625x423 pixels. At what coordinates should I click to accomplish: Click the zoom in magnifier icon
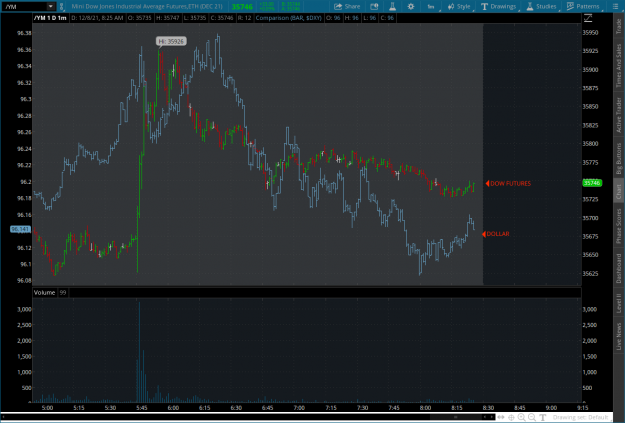[x=521, y=417]
